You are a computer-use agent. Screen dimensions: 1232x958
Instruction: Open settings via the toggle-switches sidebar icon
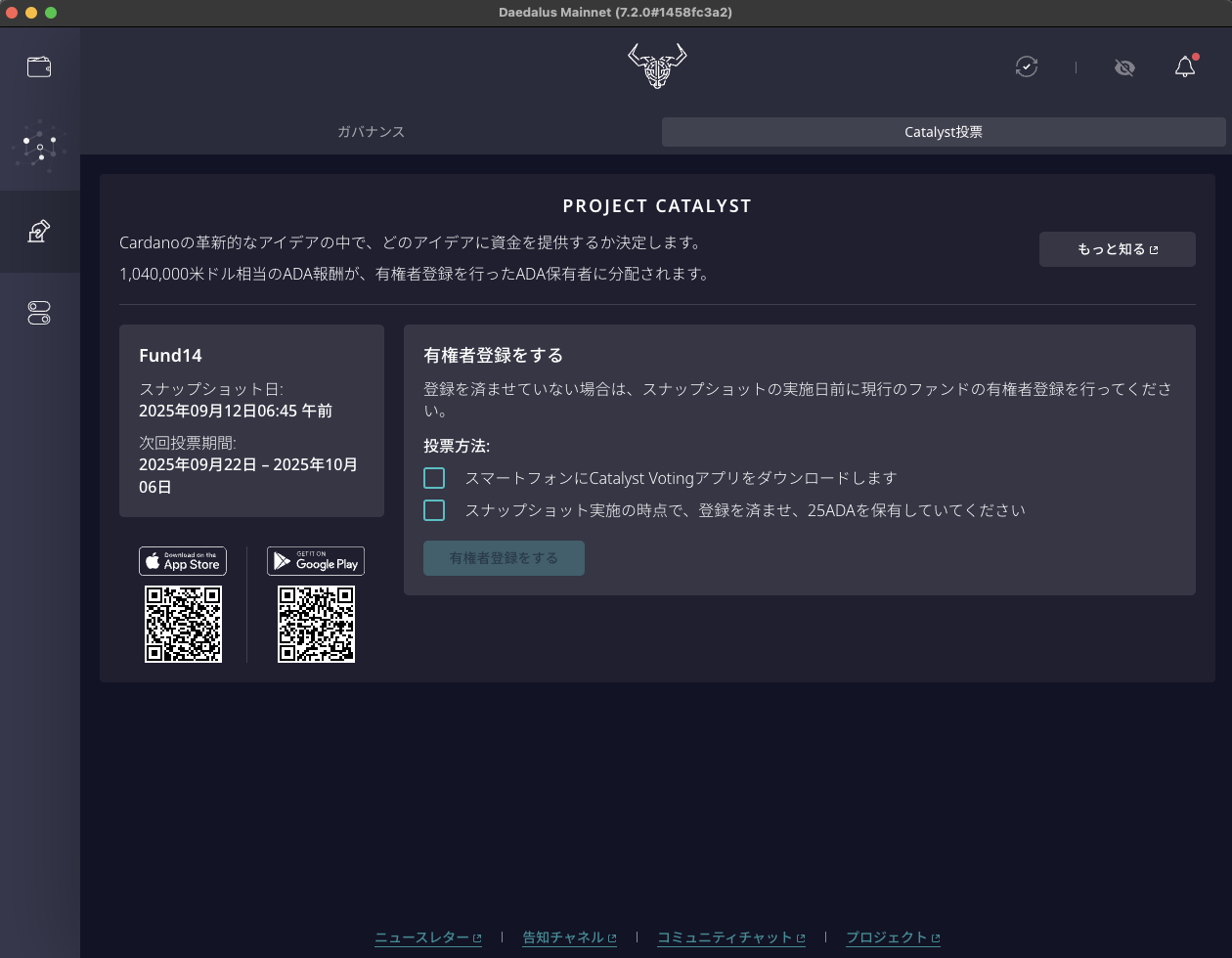pos(39,312)
